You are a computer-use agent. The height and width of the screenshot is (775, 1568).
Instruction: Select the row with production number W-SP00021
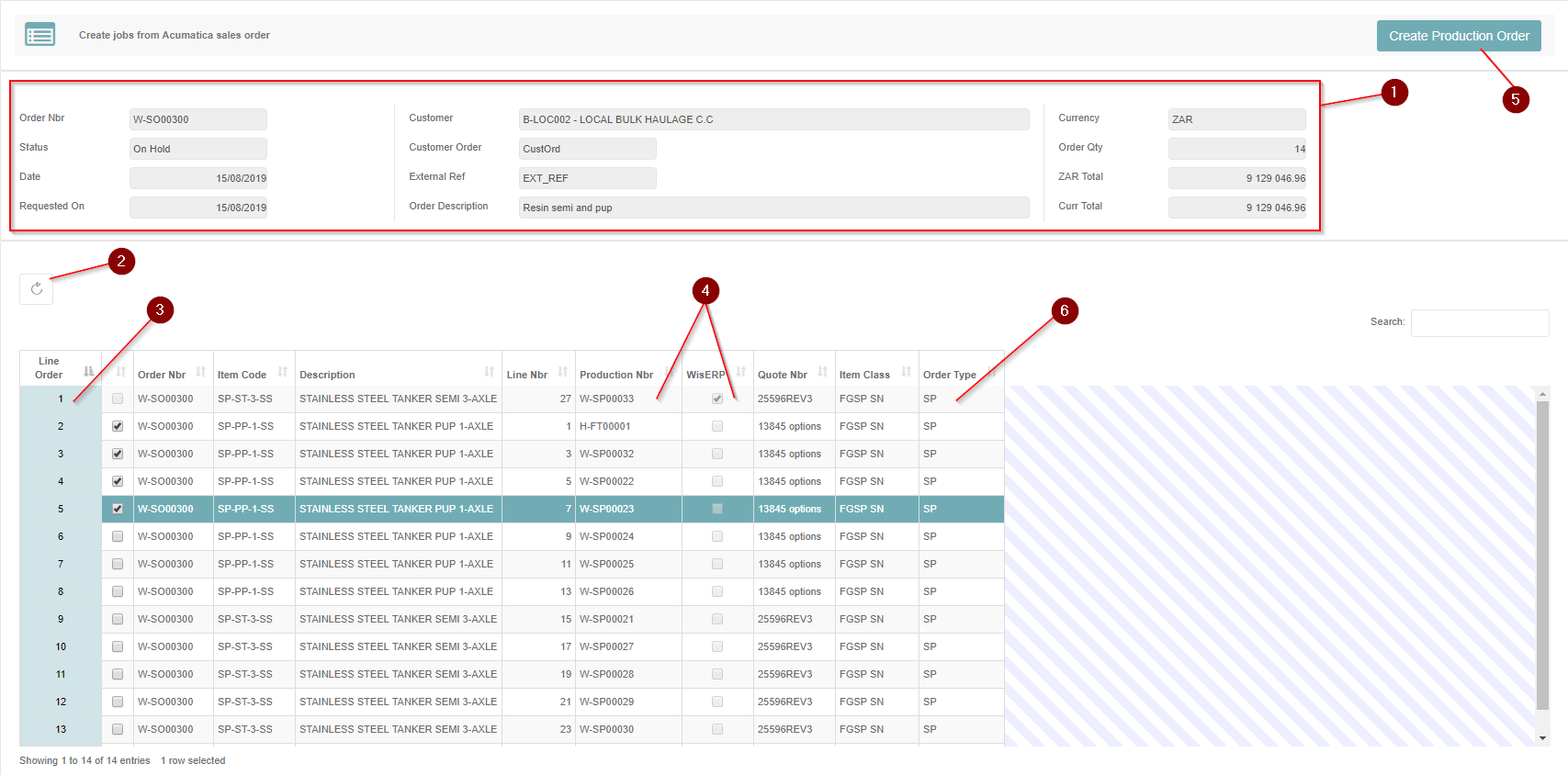coord(606,619)
